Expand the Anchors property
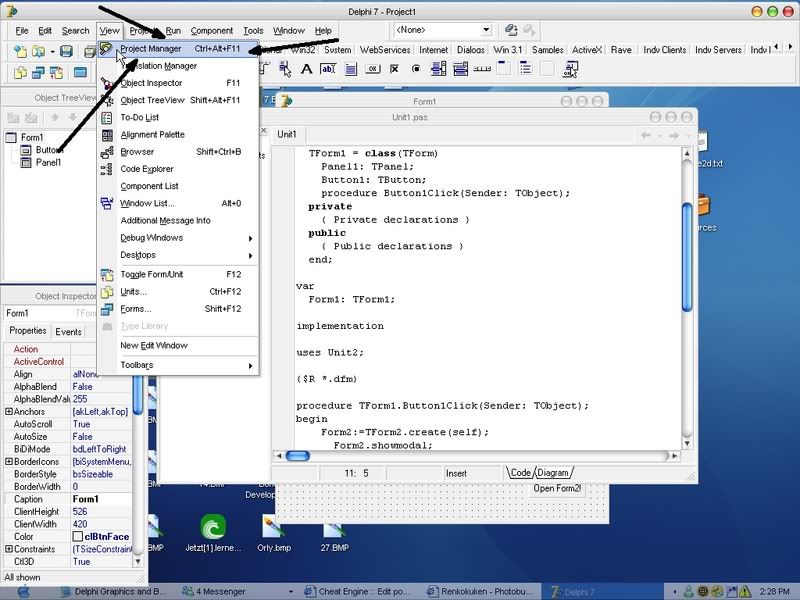This screenshot has width=800, height=600. coord(9,411)
